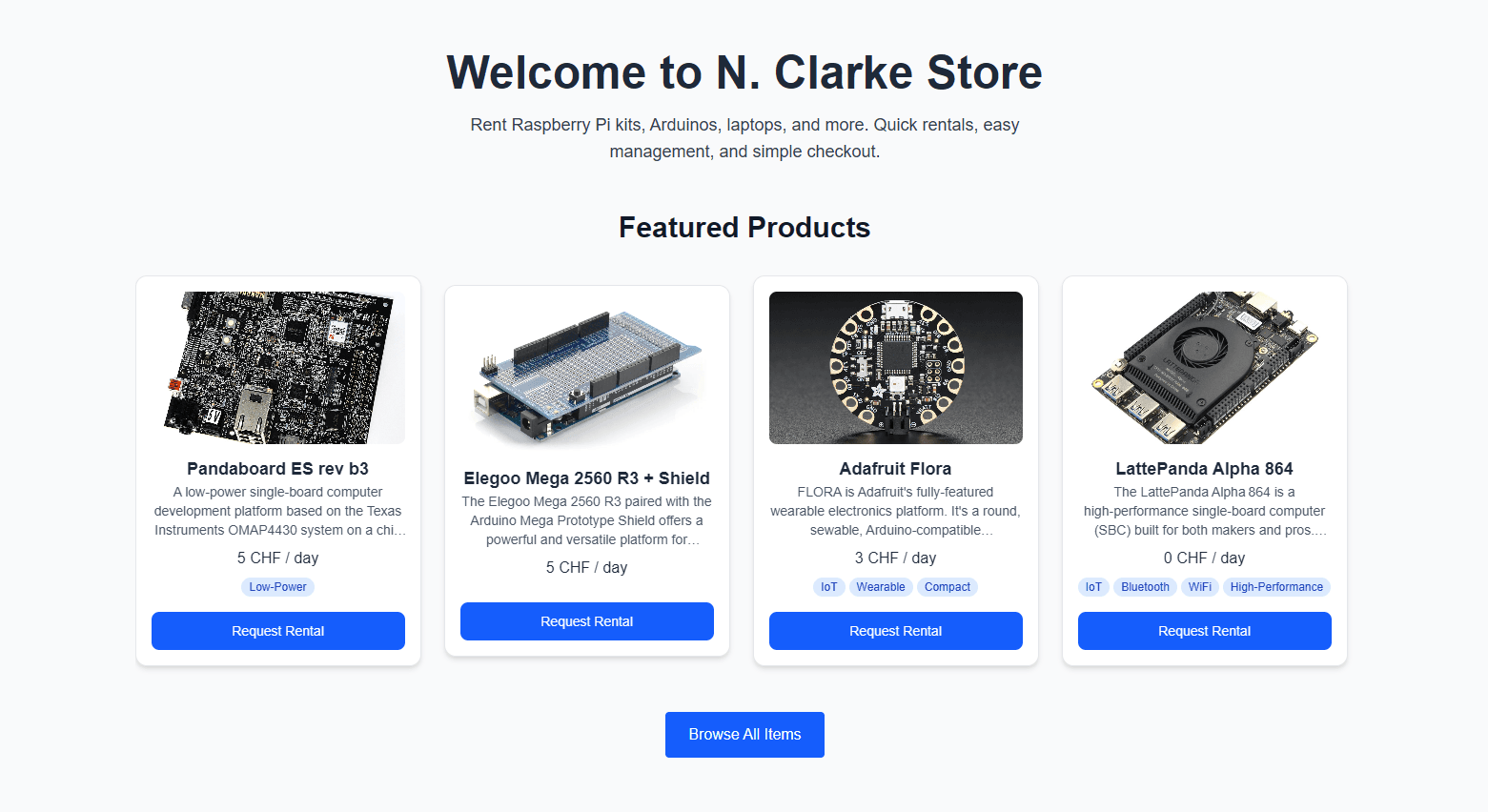Open the Elegoo Mega 2560 R3 + Shield title
The image size is (1488, 812).
tap(587, 478)
